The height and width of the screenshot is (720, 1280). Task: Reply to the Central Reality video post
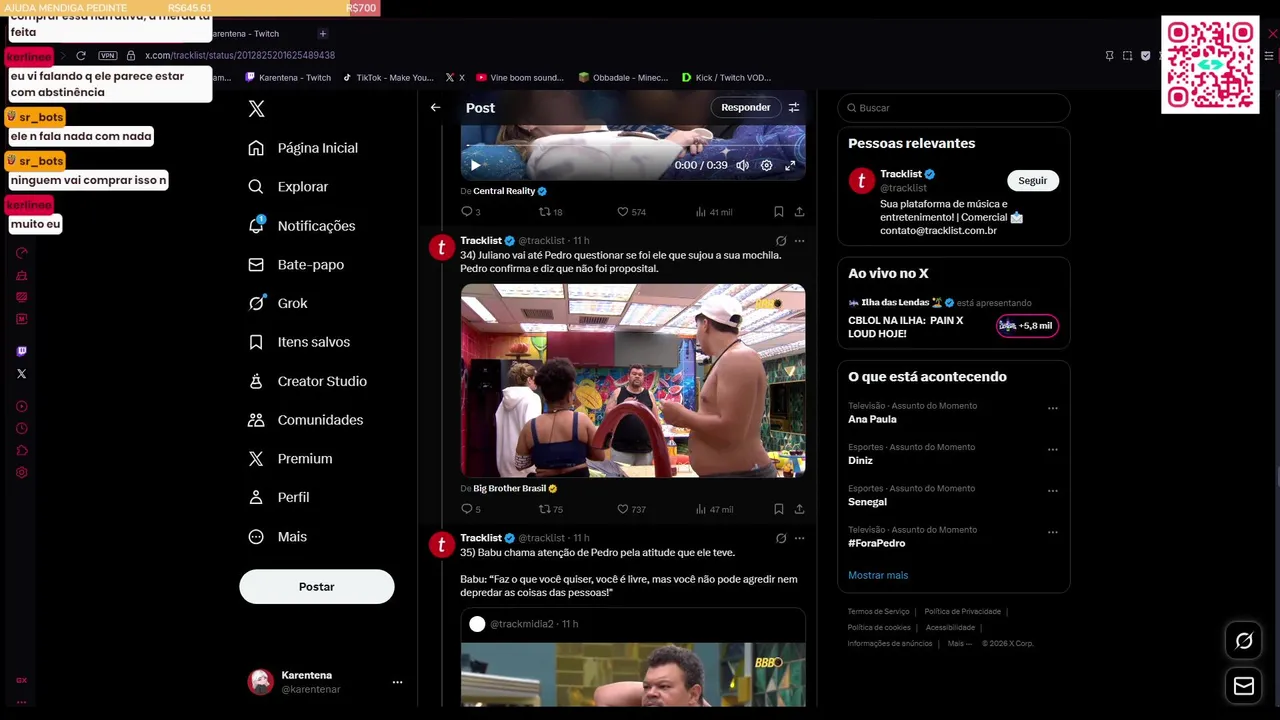(x=470, y=212)
